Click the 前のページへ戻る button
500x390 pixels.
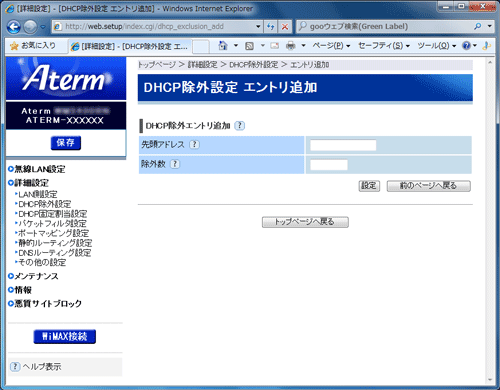click(429, 186)
